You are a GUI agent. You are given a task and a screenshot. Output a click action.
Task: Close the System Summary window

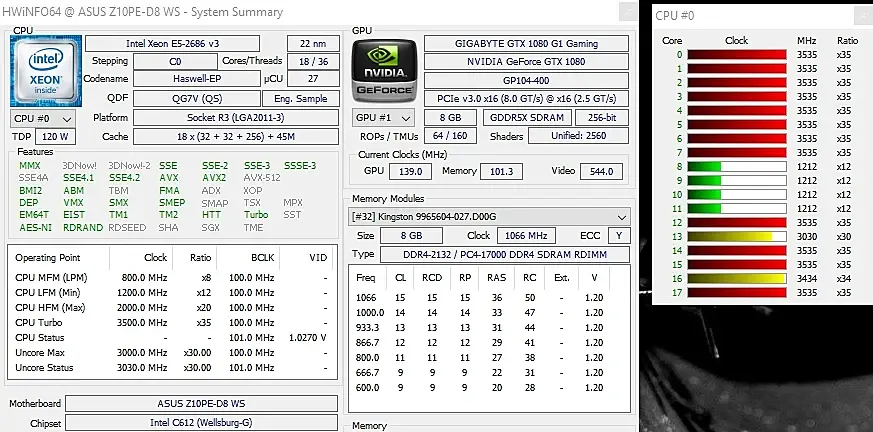click(x=629, y=12)
